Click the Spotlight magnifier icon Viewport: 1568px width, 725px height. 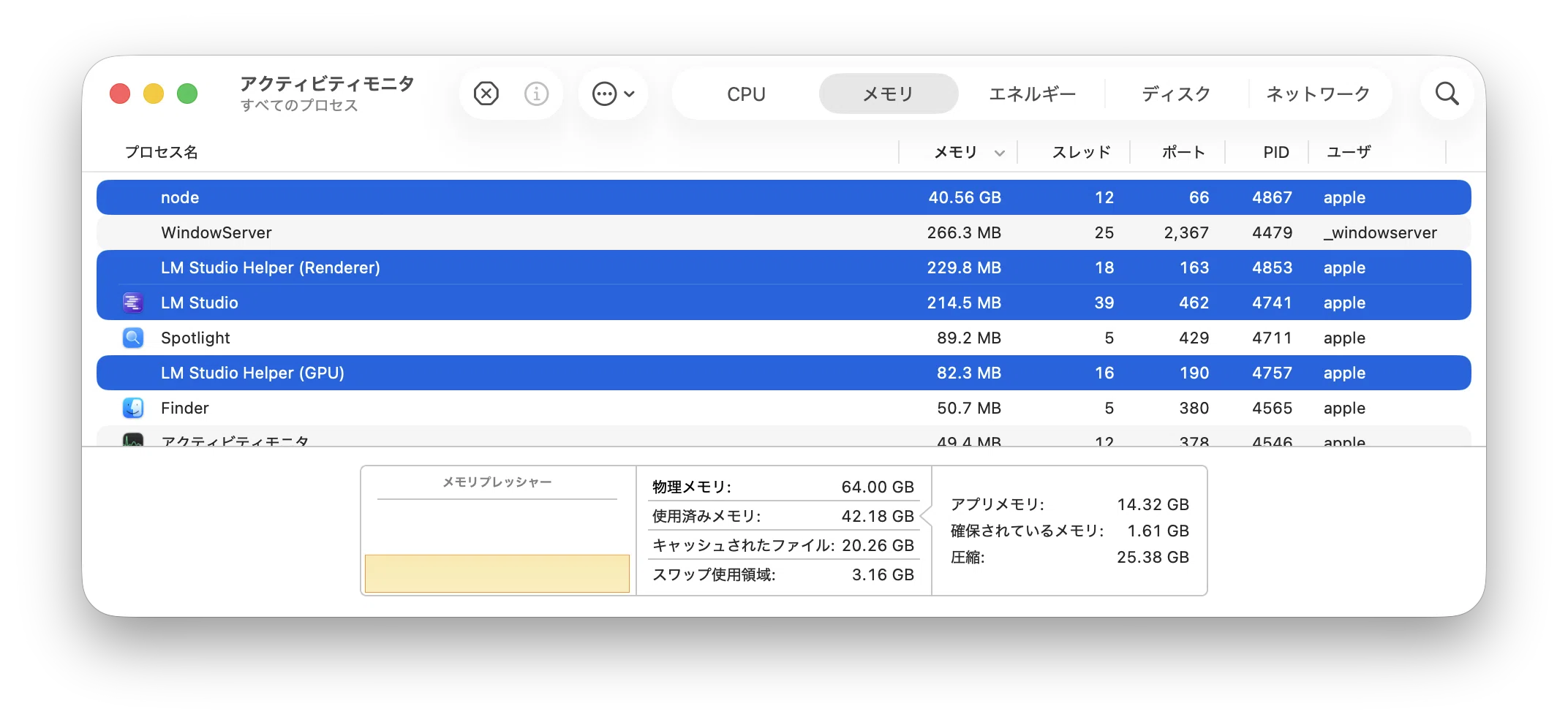[x=132, y=338]
